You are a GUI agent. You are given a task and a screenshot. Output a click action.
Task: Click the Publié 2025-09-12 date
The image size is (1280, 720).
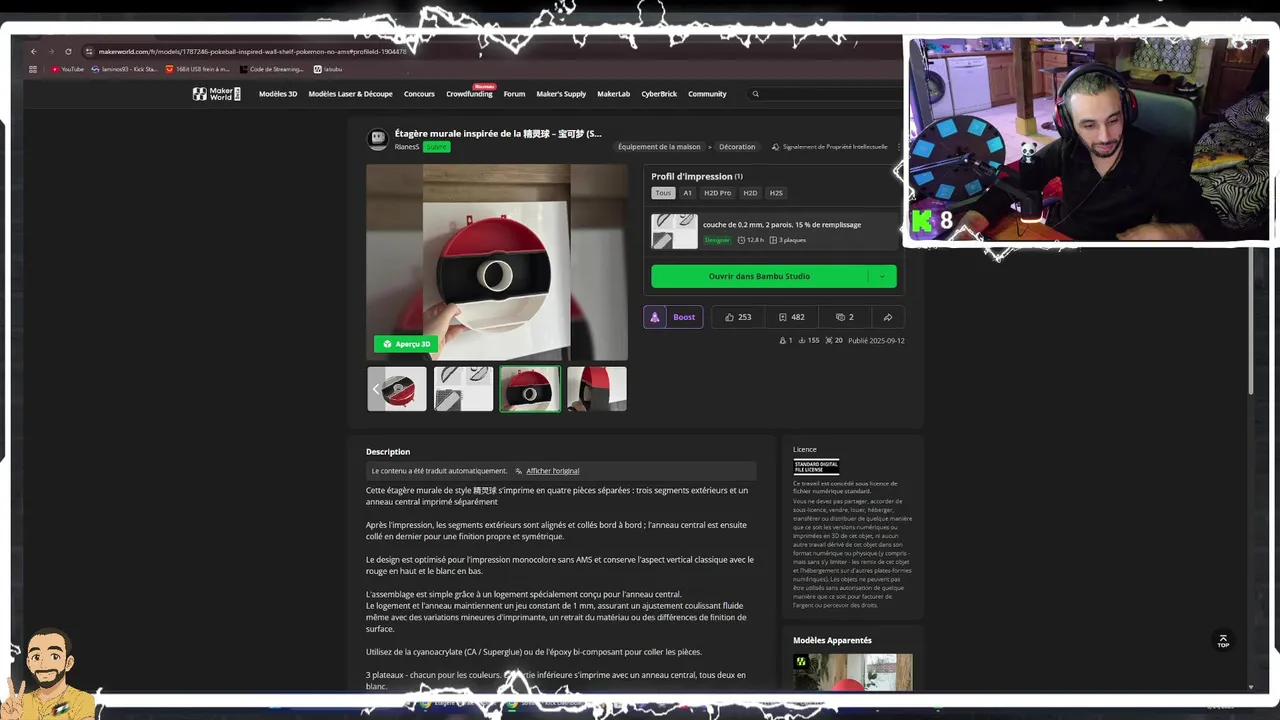coord(876,341)
